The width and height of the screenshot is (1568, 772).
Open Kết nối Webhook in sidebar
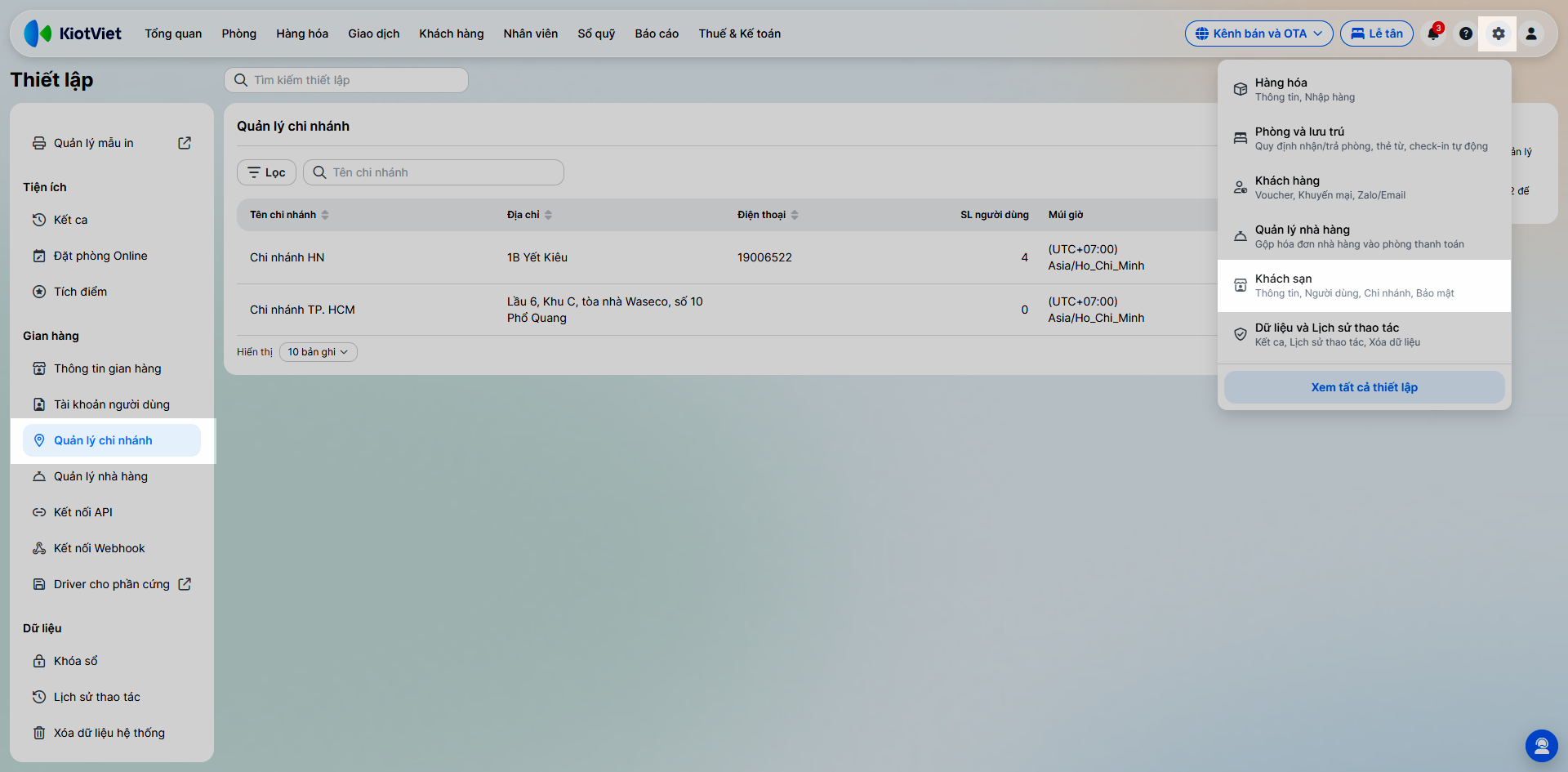[x=112, y=548]
